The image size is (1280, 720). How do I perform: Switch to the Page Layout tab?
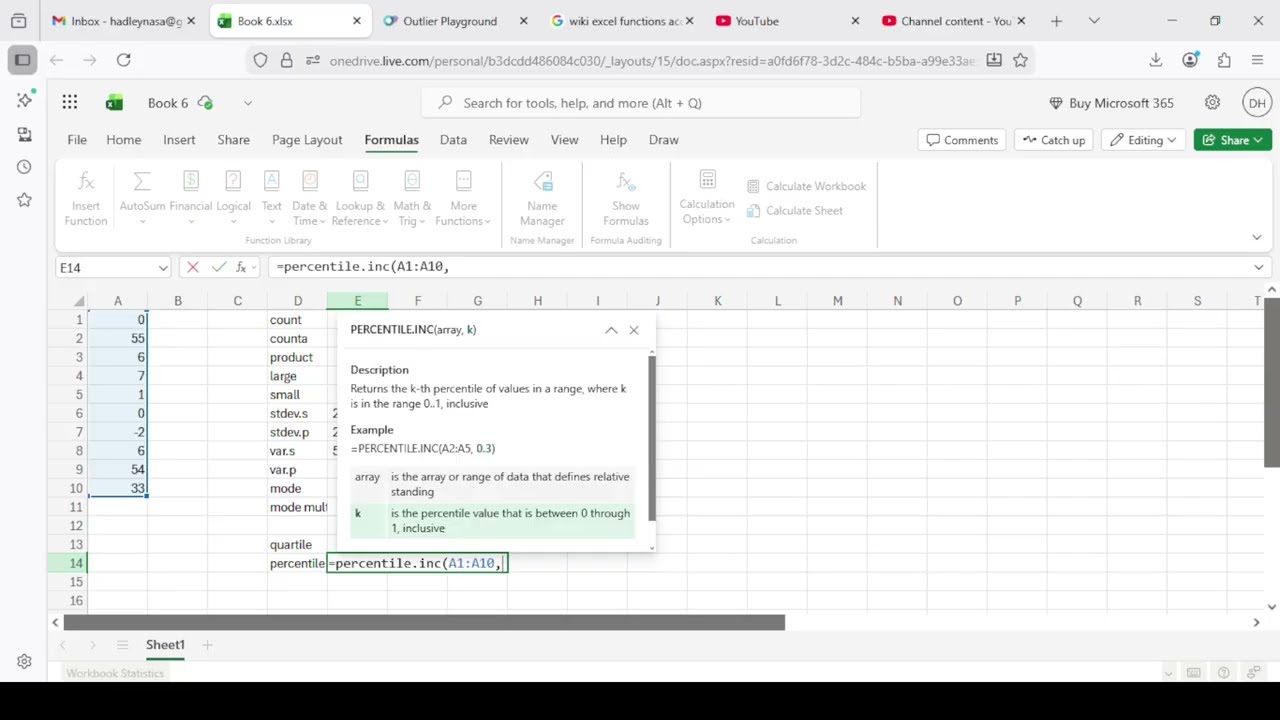tap(307, 140)
